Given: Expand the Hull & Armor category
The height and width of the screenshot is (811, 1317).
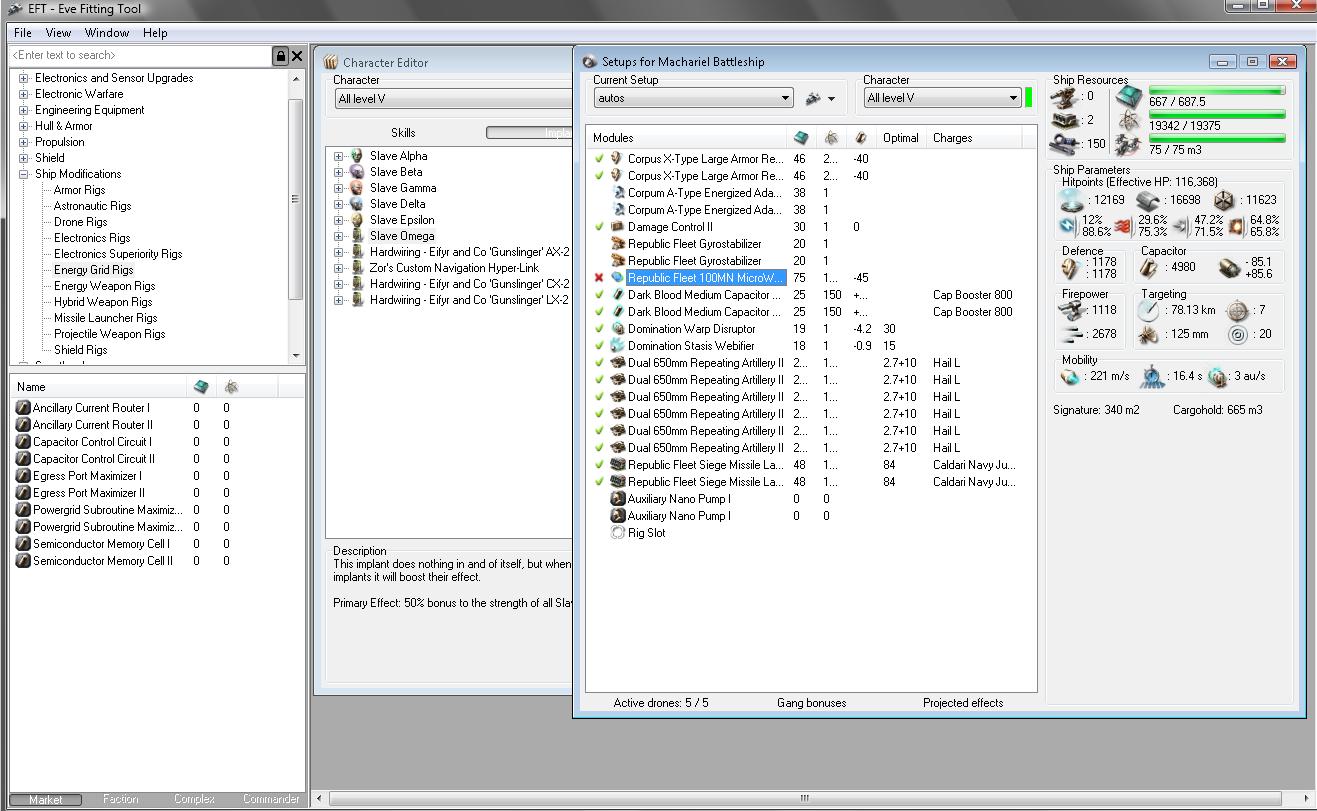Looking at the screenshot, I should coord(23,126).
